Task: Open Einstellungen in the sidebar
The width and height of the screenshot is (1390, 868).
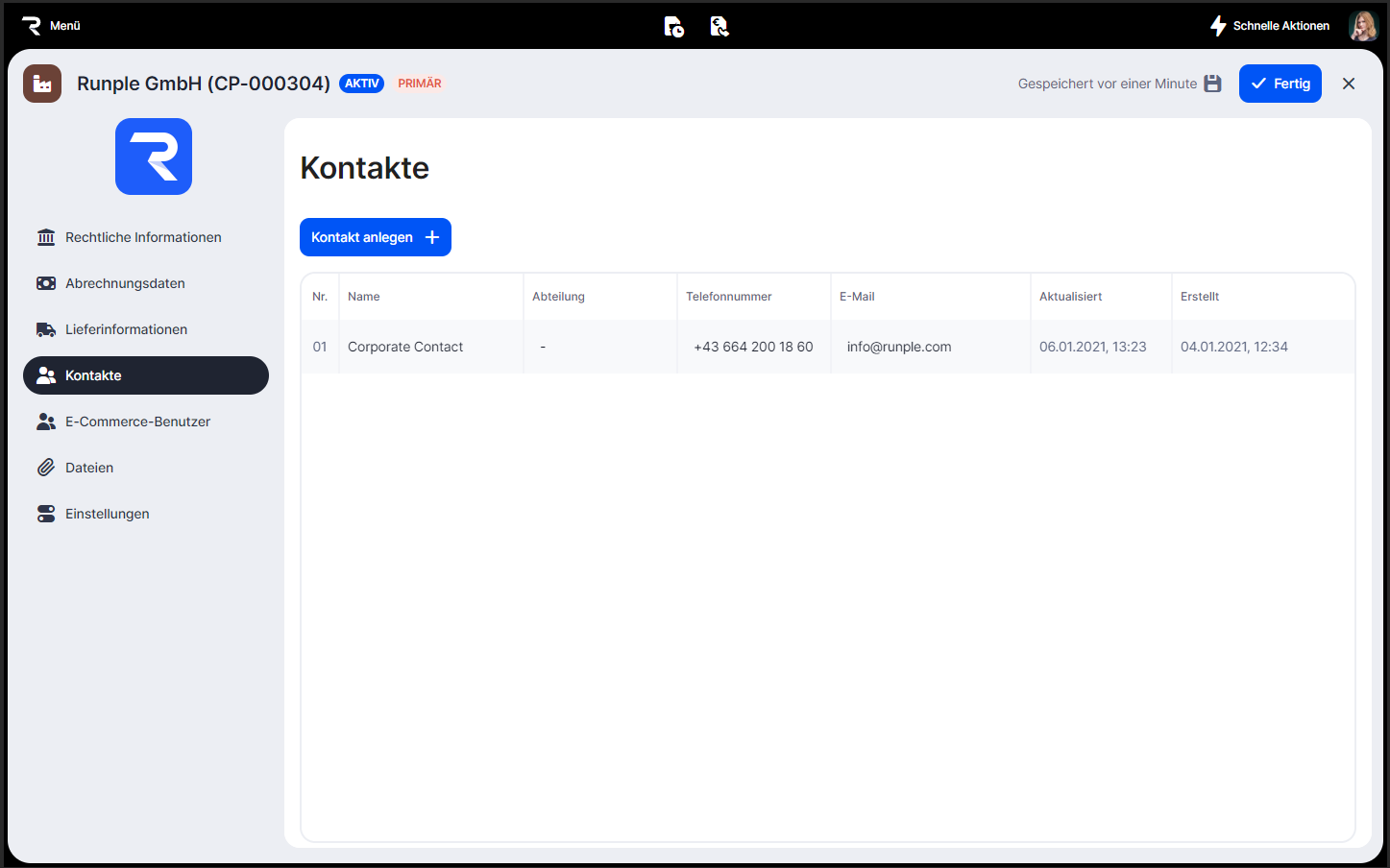Action: pyautogui.click(x=107, y=514)
